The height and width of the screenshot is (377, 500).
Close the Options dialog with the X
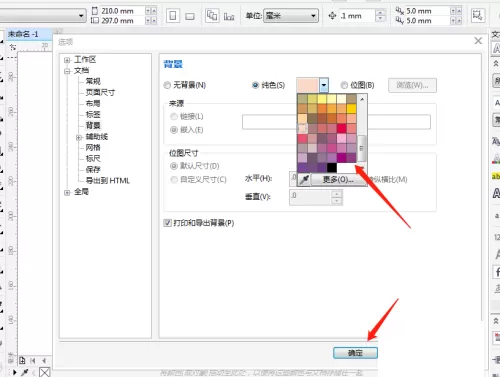[x=478, y=41]
